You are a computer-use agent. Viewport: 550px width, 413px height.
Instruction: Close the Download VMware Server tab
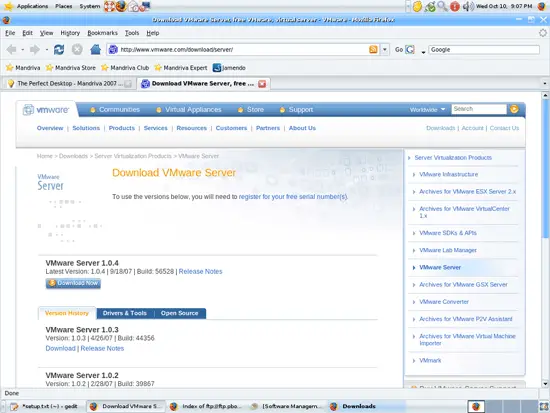[262, 84]
